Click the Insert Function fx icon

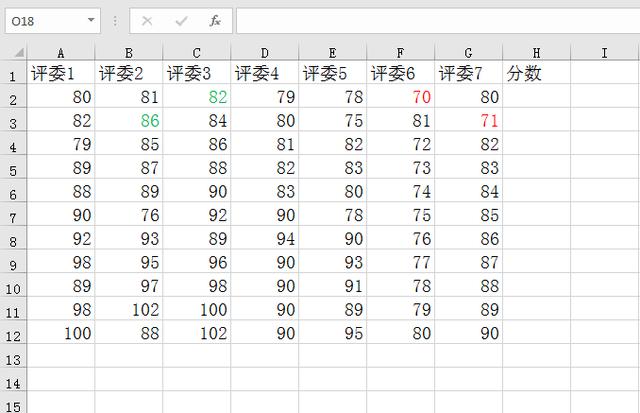click(215, 21)
